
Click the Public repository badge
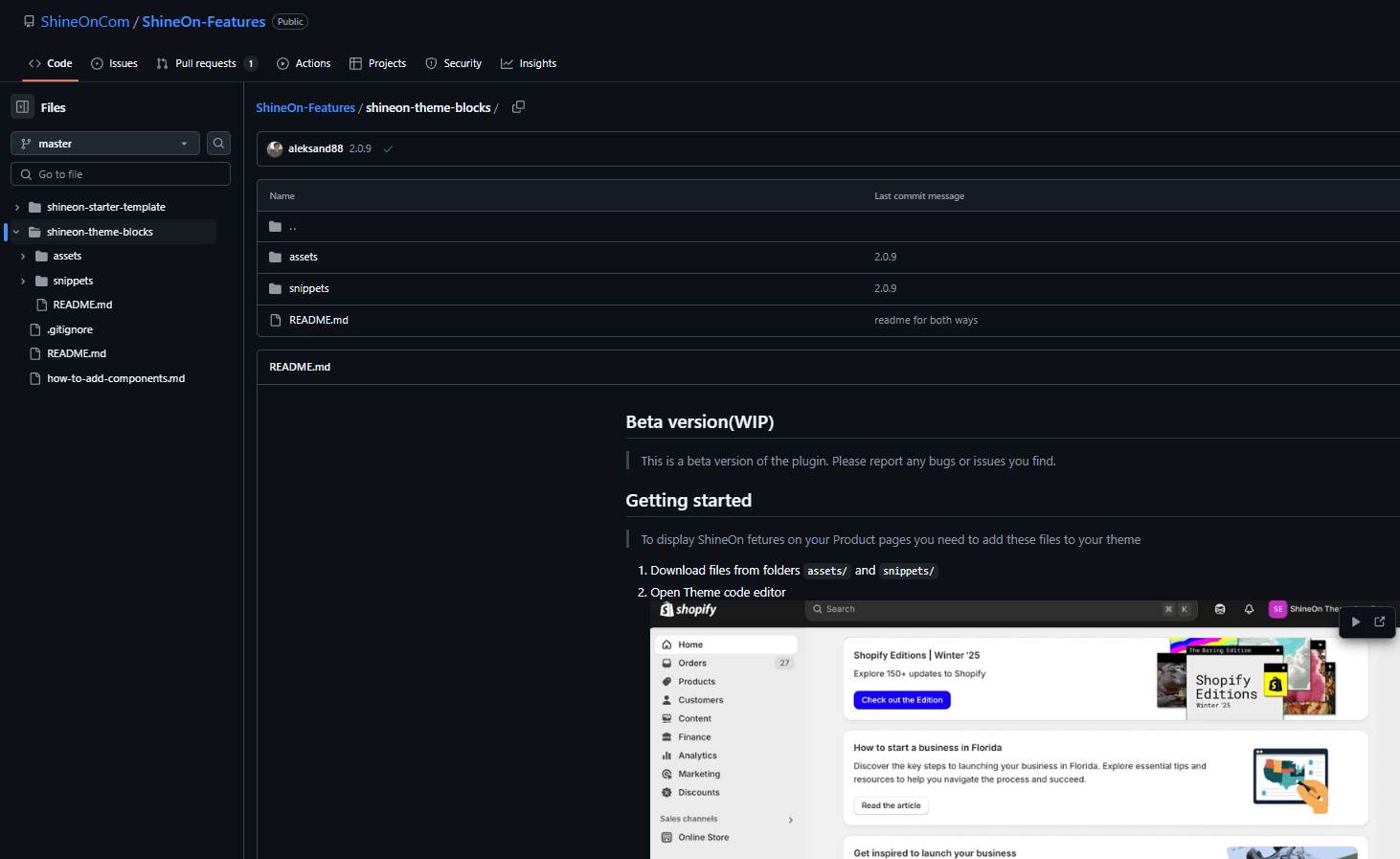pyautogui.click(x=290, y=22)
